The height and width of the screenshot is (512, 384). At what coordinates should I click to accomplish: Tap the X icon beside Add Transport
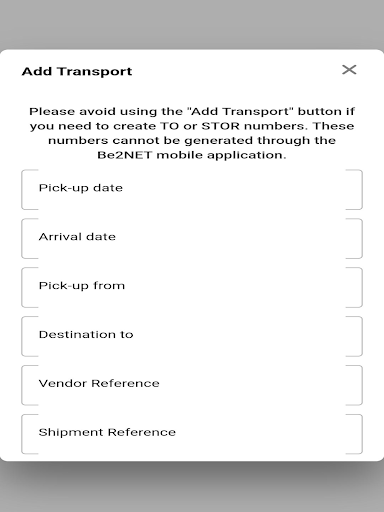coord(349,70)
